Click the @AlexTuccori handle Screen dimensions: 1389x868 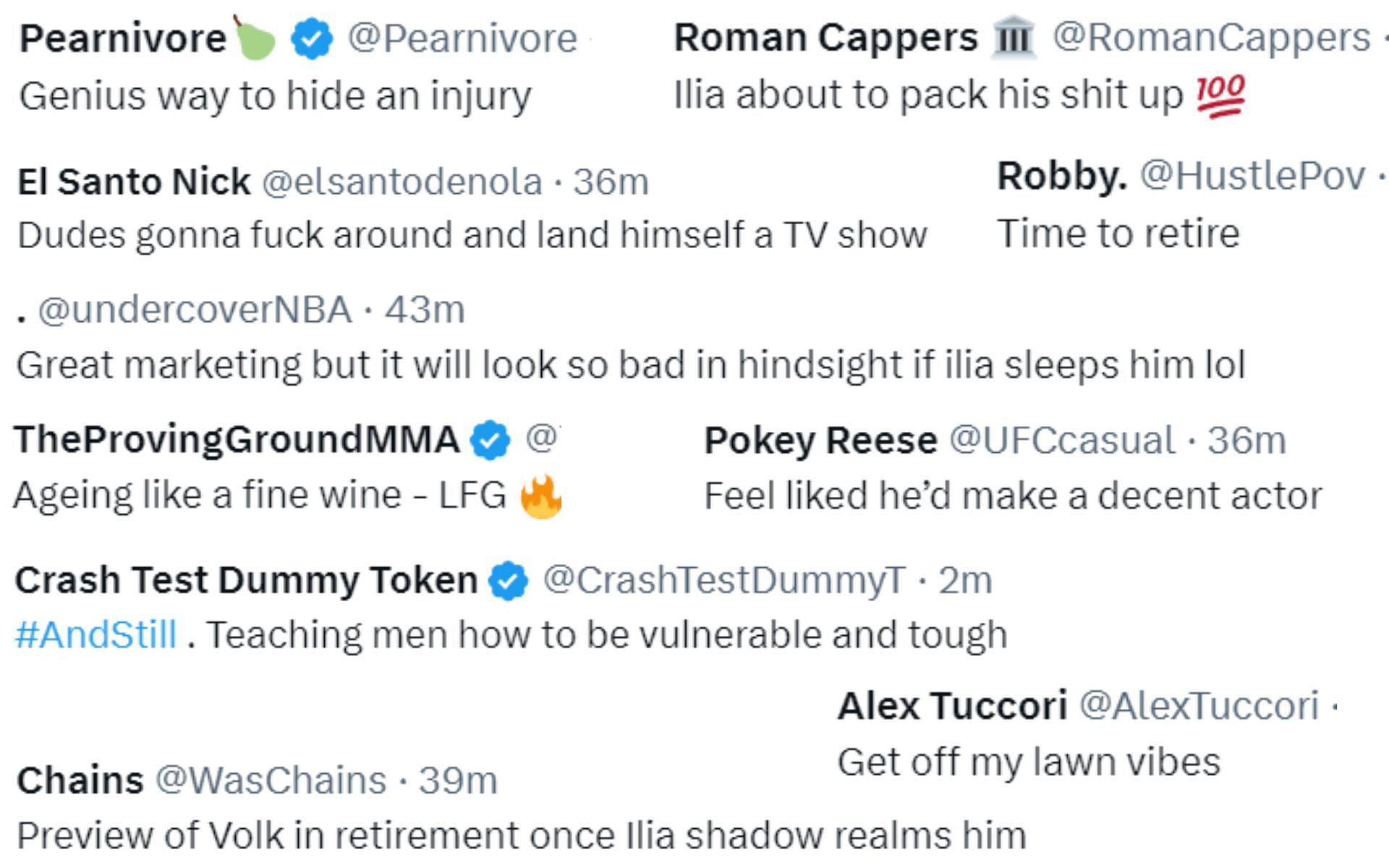(x=1199, y=706)
